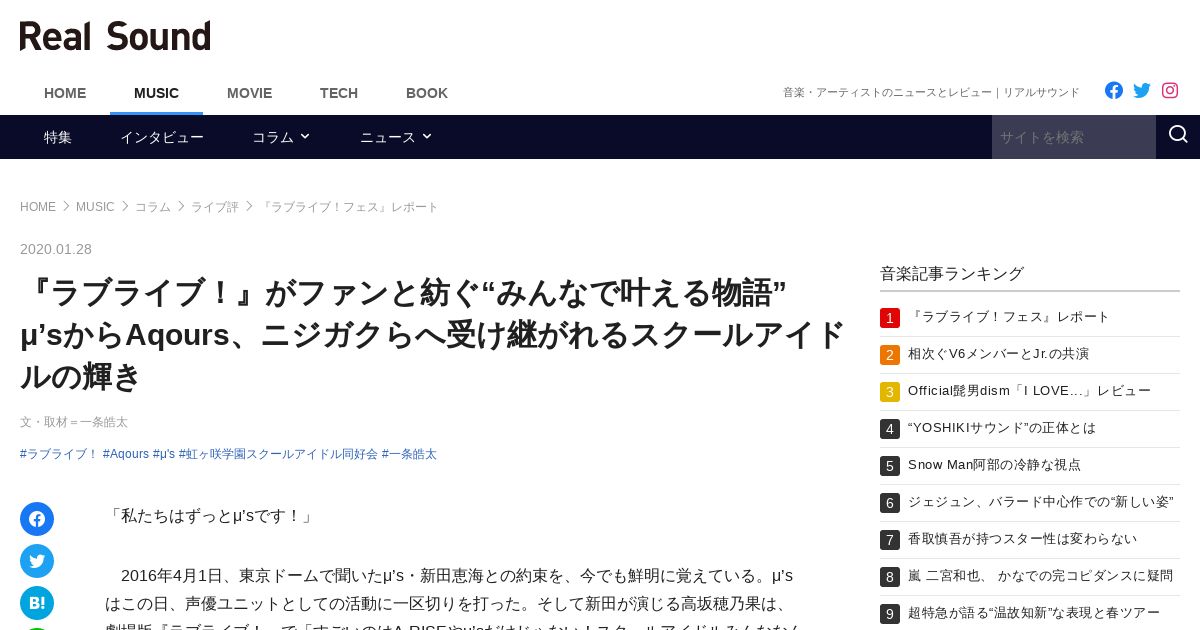Screen dimensions: 1200x630
Task: Share the article on Twitter via the side button
Action: click(37, 561)
